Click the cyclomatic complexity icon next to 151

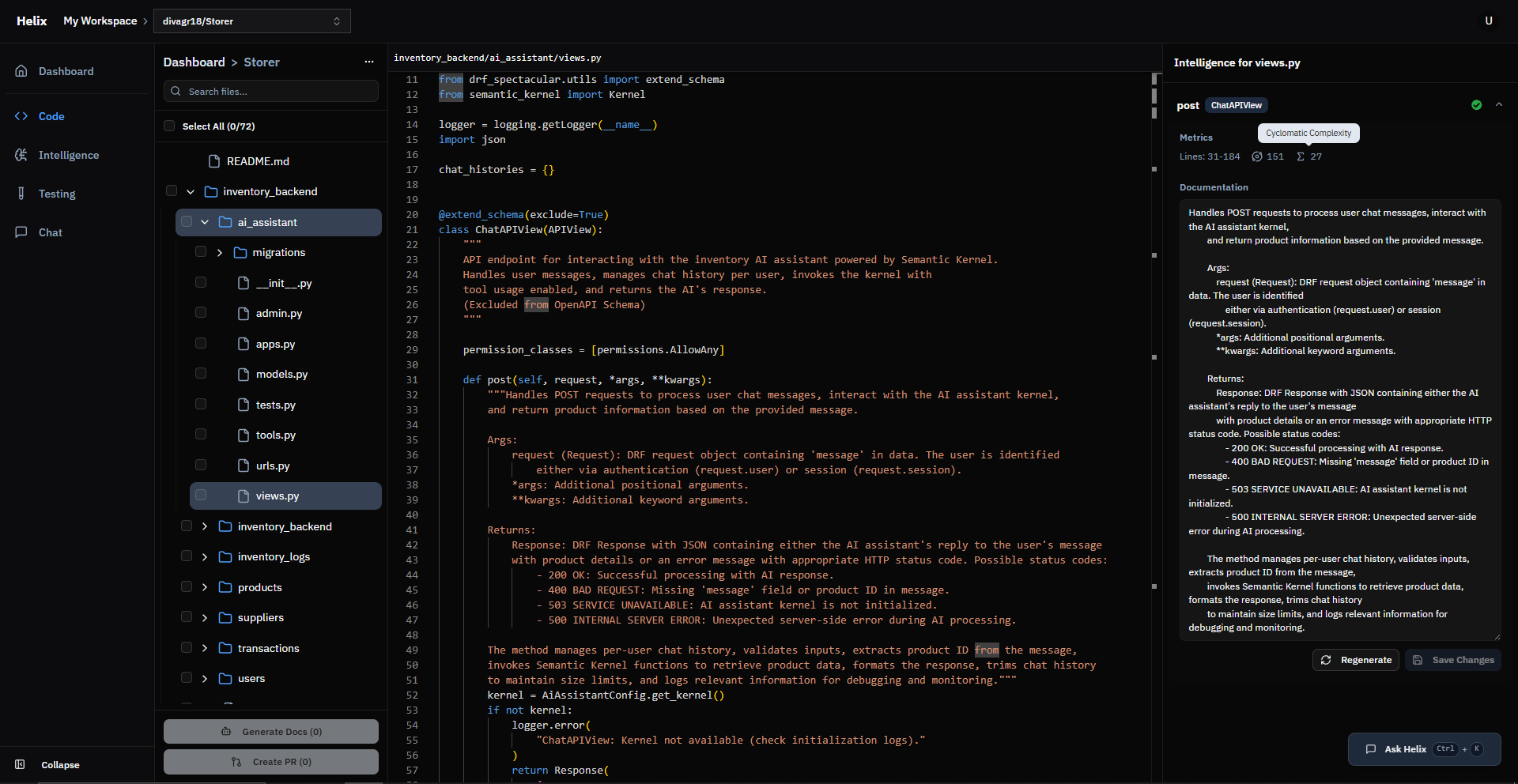pyautogui.click(x=1257, y=156)
